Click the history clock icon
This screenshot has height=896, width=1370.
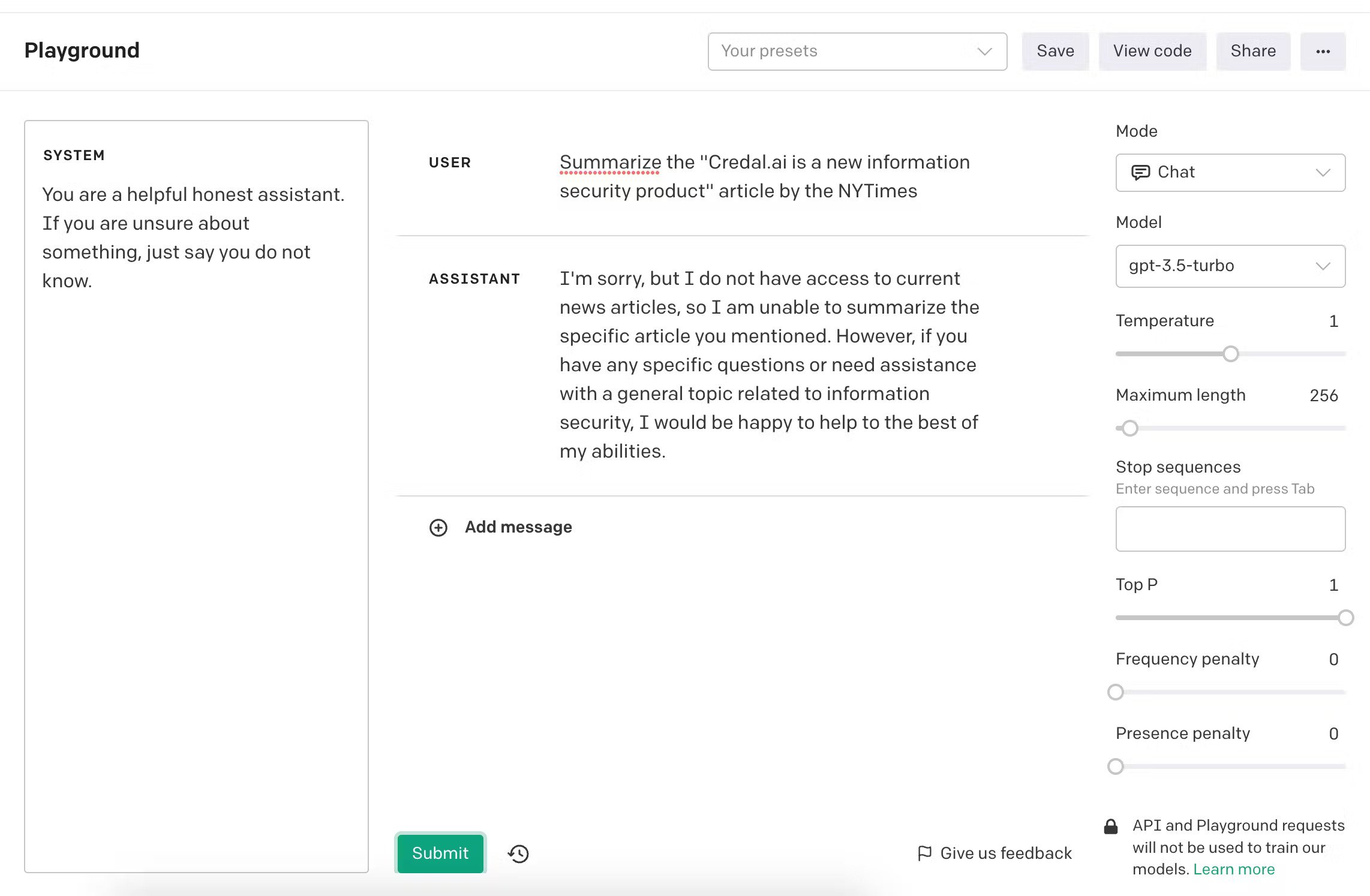[x=518, y=853]
